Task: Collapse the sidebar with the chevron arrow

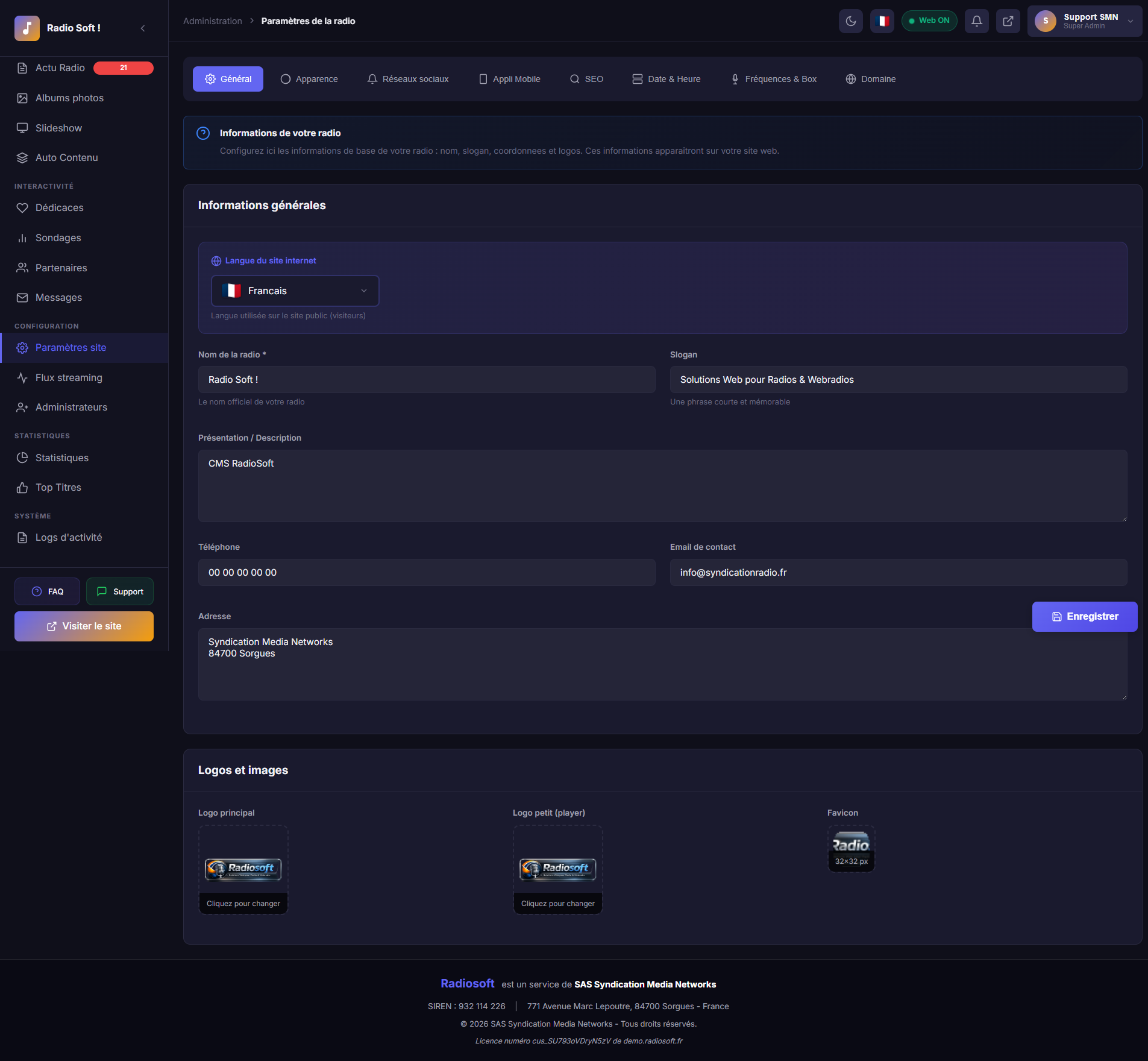Action: (x=143, y=28)
